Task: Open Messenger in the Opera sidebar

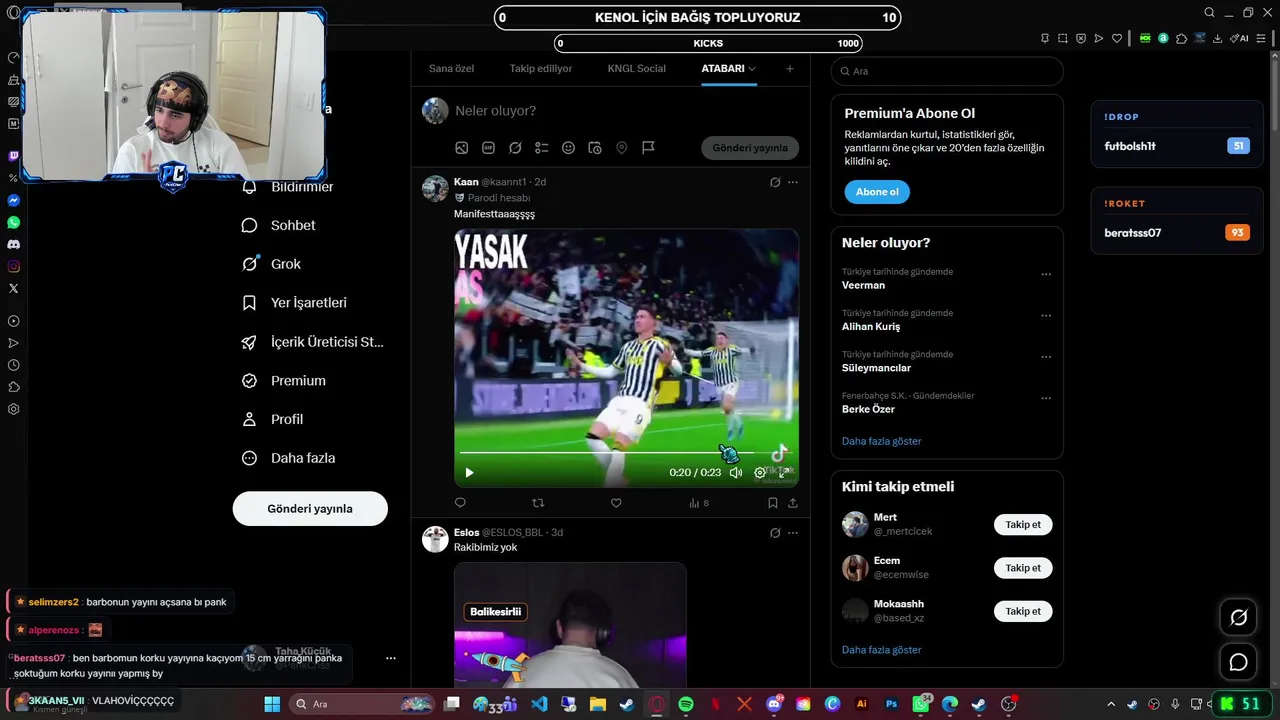Action: pos(13,200)
